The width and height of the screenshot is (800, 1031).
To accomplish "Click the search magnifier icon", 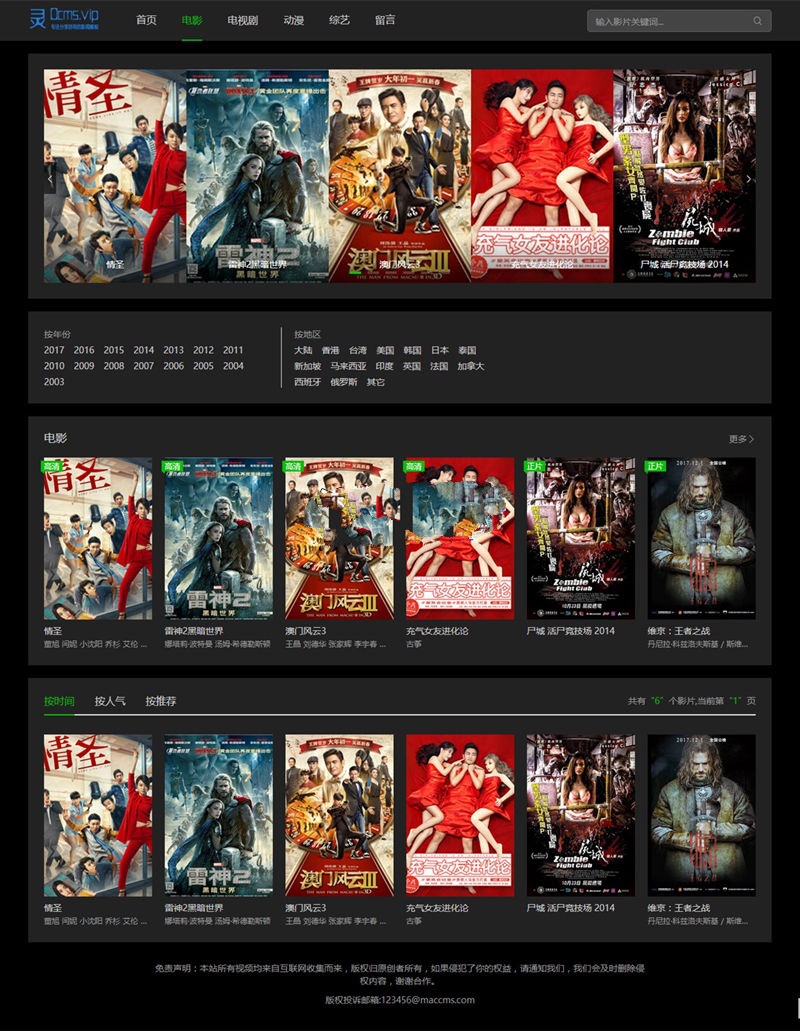I will 758,20.
